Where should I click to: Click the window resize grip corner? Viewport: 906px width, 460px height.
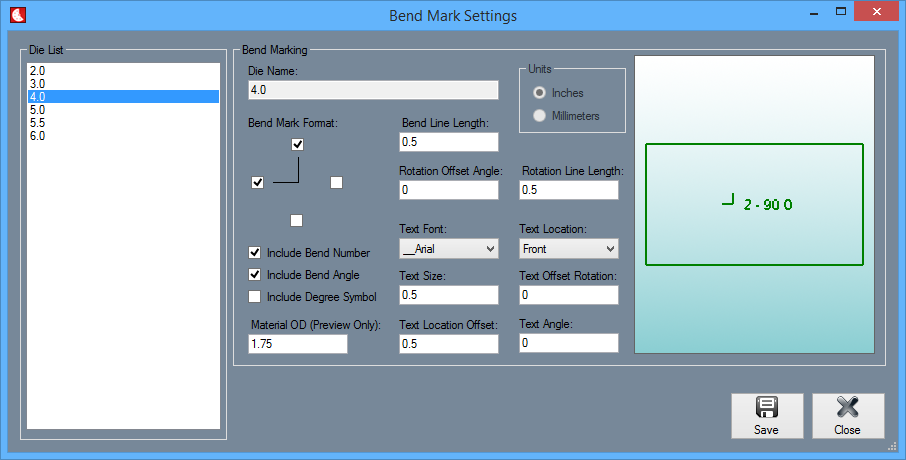(892, 446)
